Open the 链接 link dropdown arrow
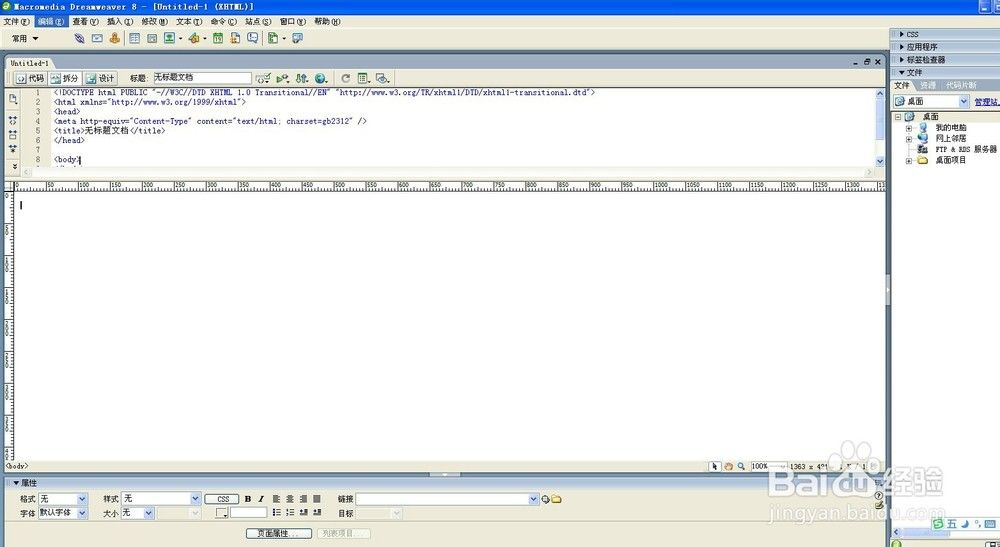 pos(533,499)
